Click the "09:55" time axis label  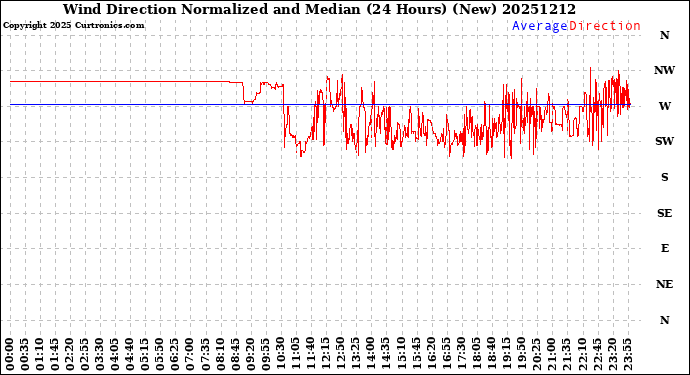[266, 354]
